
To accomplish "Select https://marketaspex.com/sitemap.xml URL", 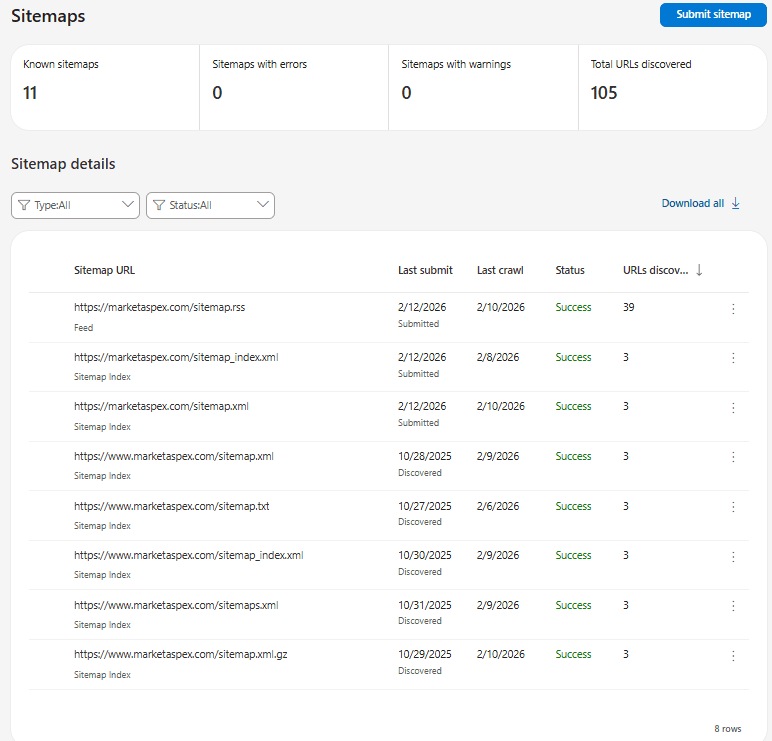I will [x=161, y=406].
